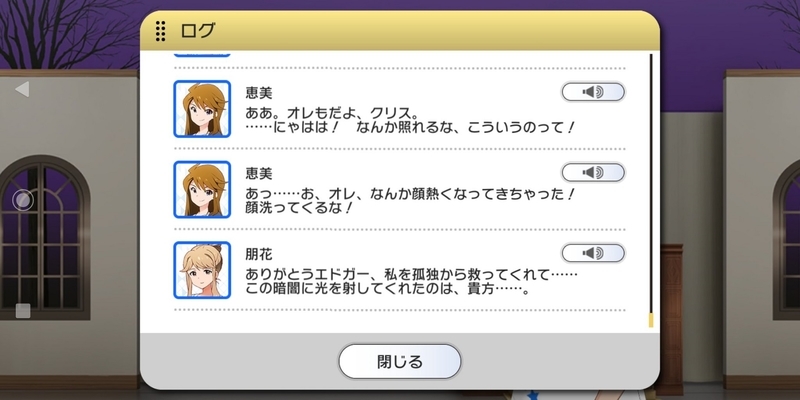Screen dimensions: 800x400
Task: Click the yellow scrollbar thumb
Action: coord(651,320)
